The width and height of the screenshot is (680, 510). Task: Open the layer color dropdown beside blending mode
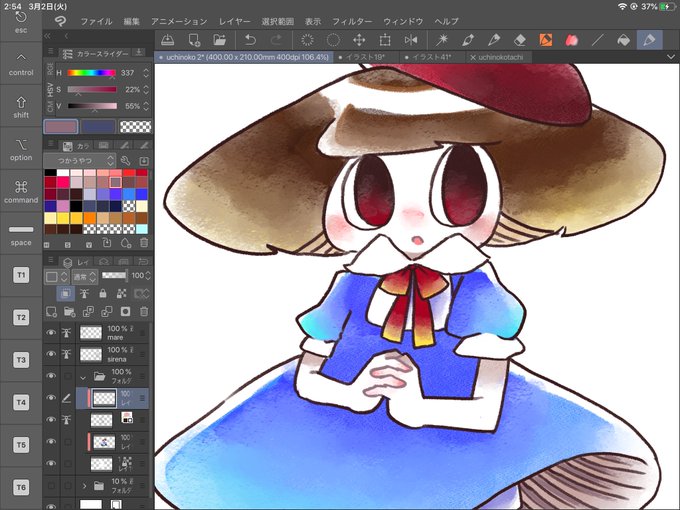(56, 276)
